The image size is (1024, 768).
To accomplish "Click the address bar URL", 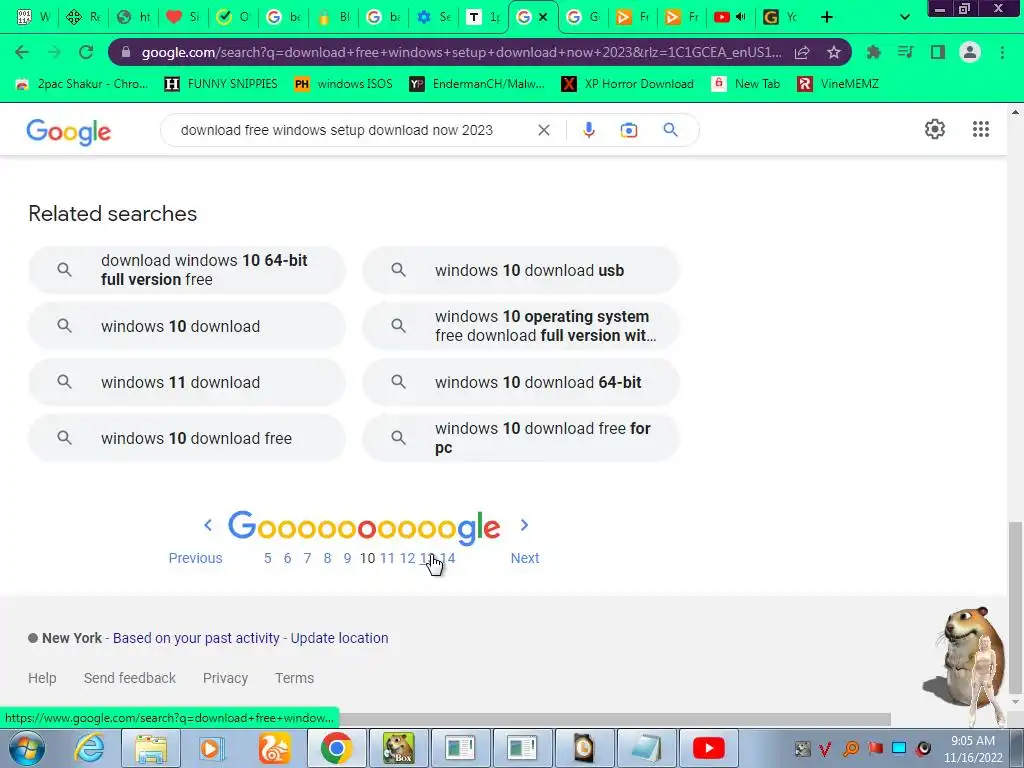I will coord(460,52).
